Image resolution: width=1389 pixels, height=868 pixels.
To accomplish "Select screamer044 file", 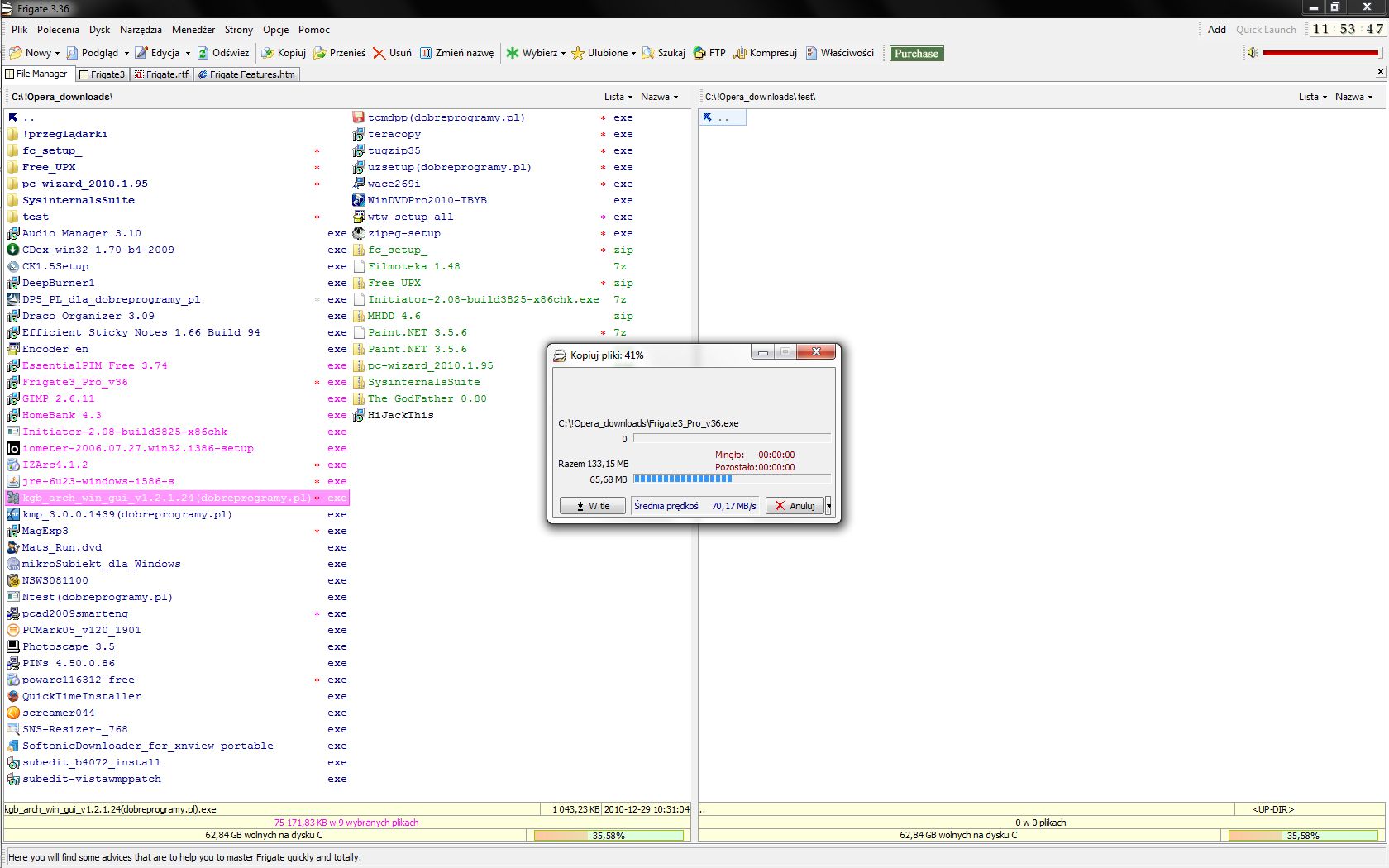I will click(x=50, y=713).
